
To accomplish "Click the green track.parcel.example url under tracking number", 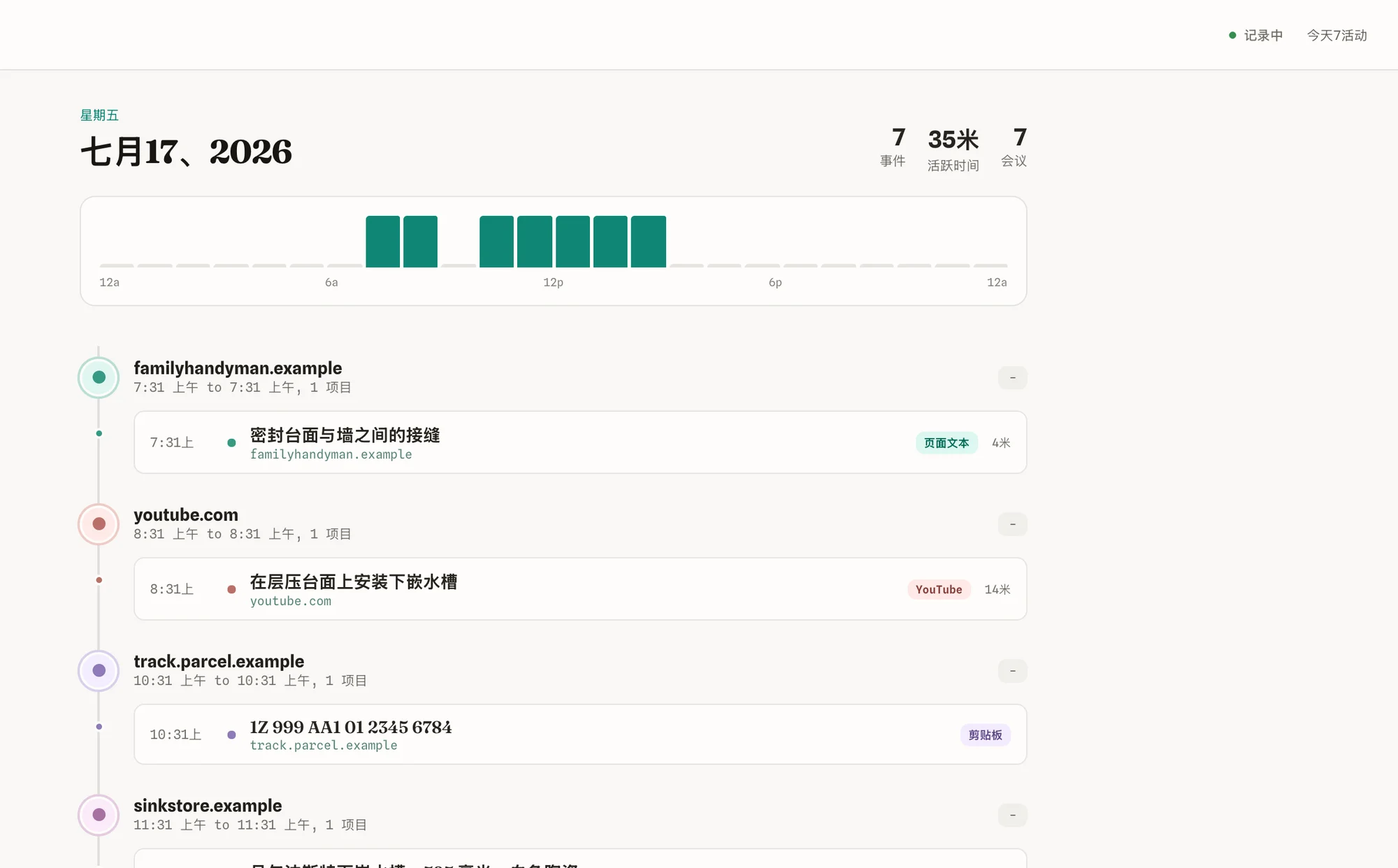I will [x=324, y=746].
